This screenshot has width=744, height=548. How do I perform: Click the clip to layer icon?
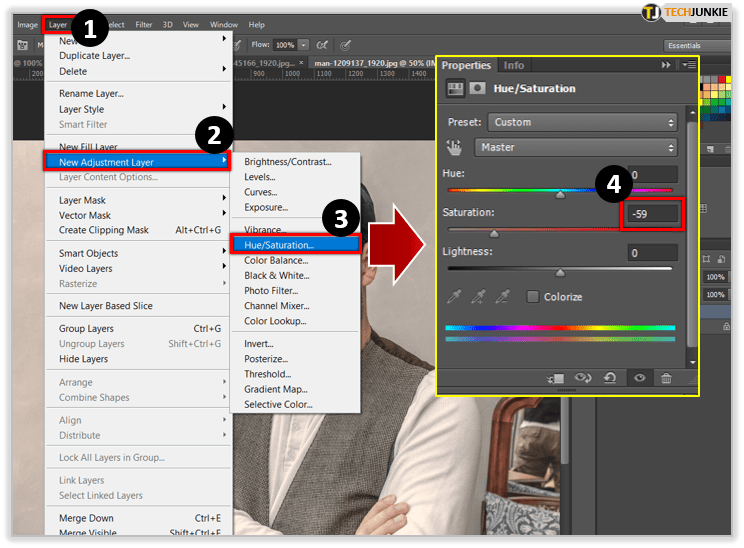(x=556, y=378)
